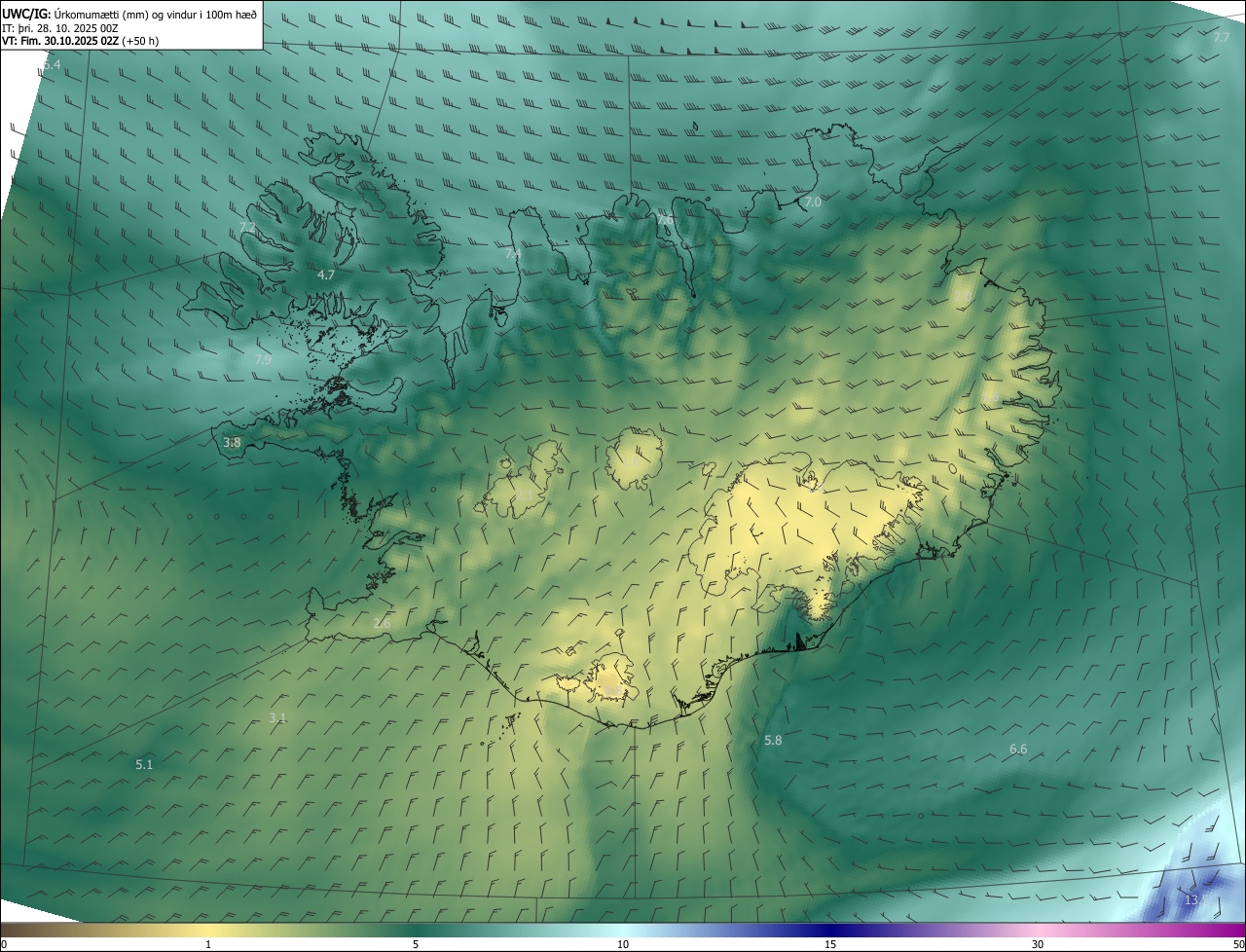Click the 15 tick on the color scale

830,944
